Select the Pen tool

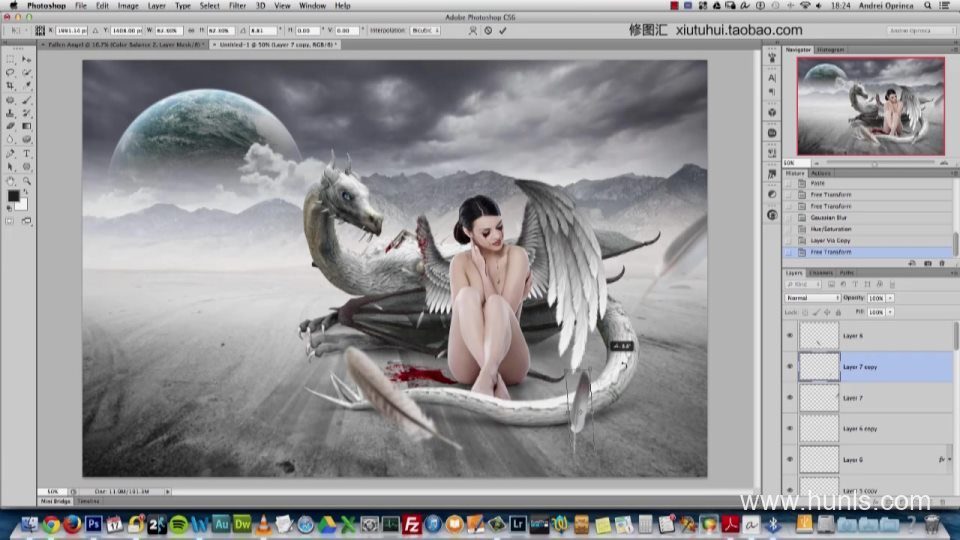click(x=10, y=153)
